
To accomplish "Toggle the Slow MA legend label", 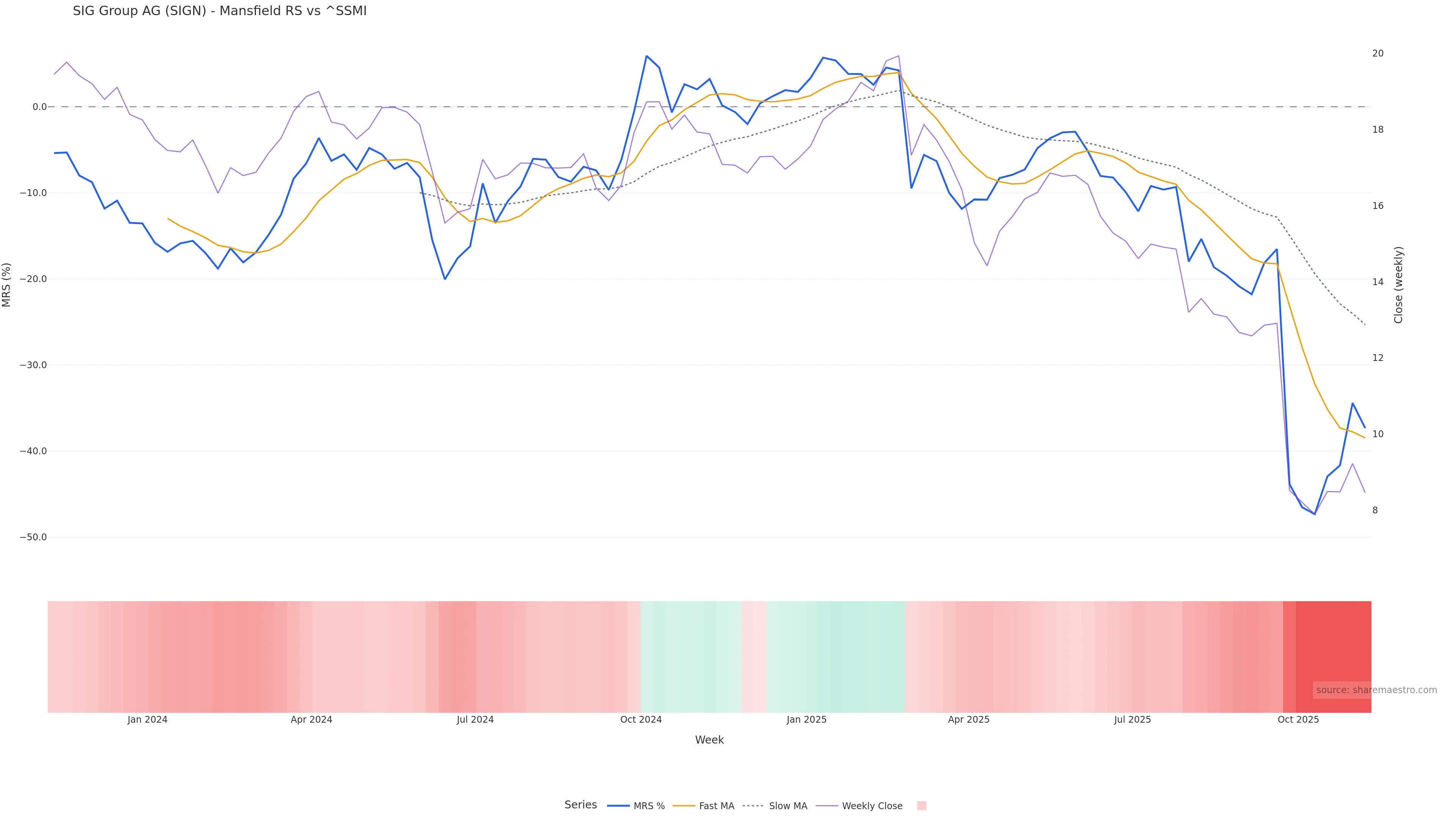I will coord(788,806).
